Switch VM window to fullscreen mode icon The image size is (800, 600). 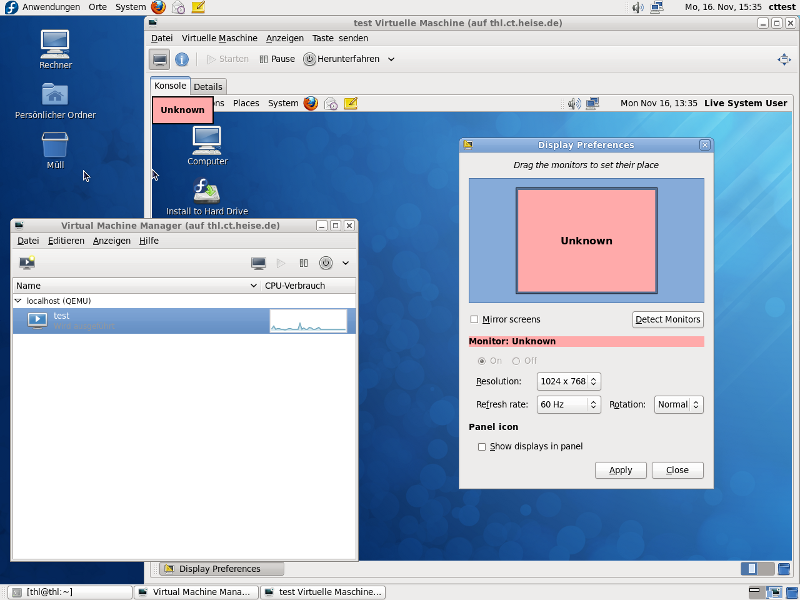pos(784,59)
